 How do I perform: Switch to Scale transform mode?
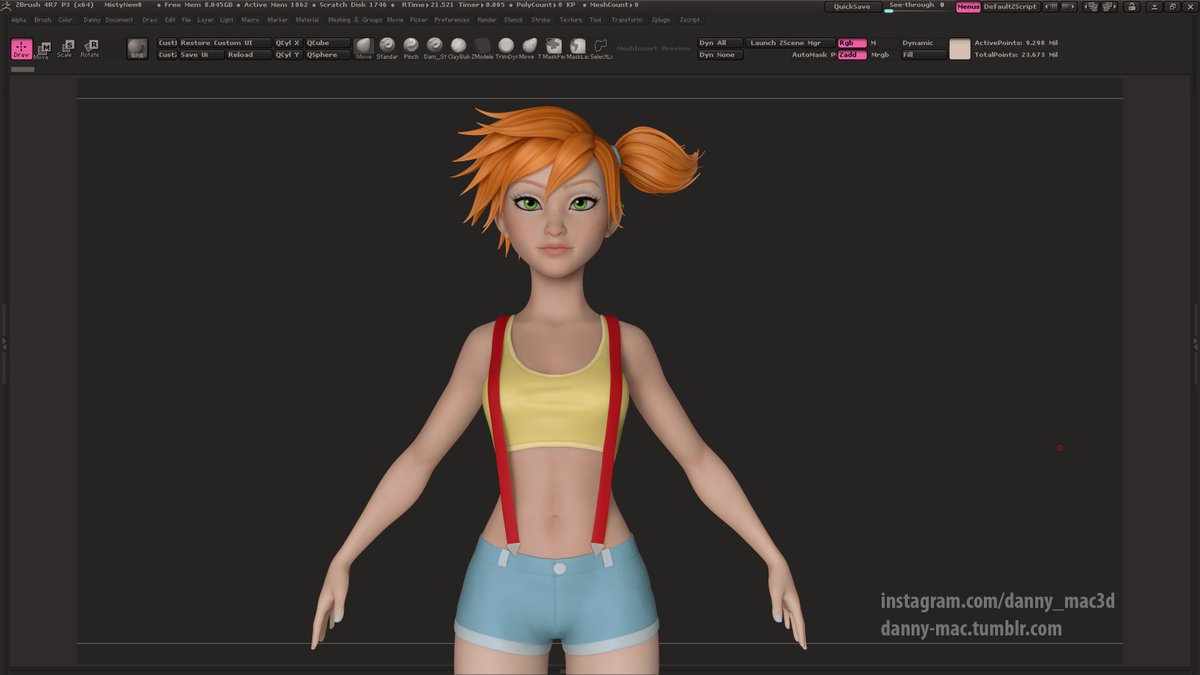click(65, 49)
